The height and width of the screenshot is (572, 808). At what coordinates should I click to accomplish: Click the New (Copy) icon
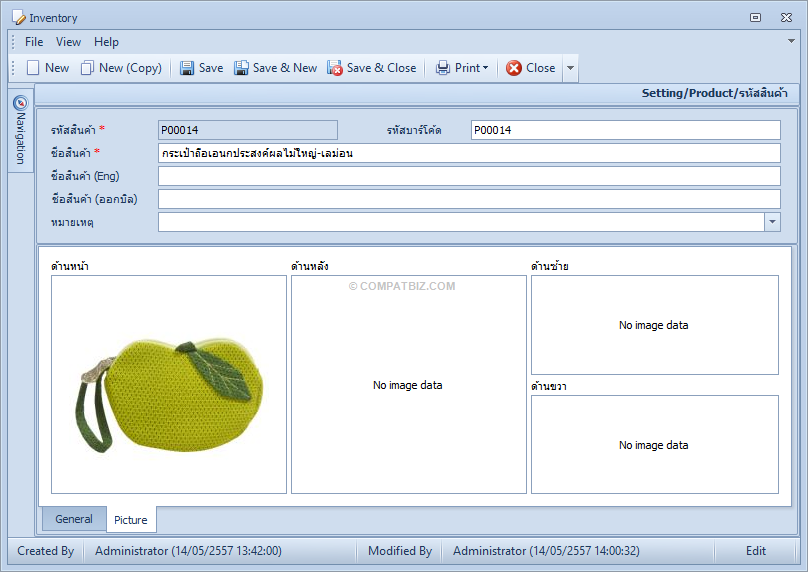pos(87,68)
